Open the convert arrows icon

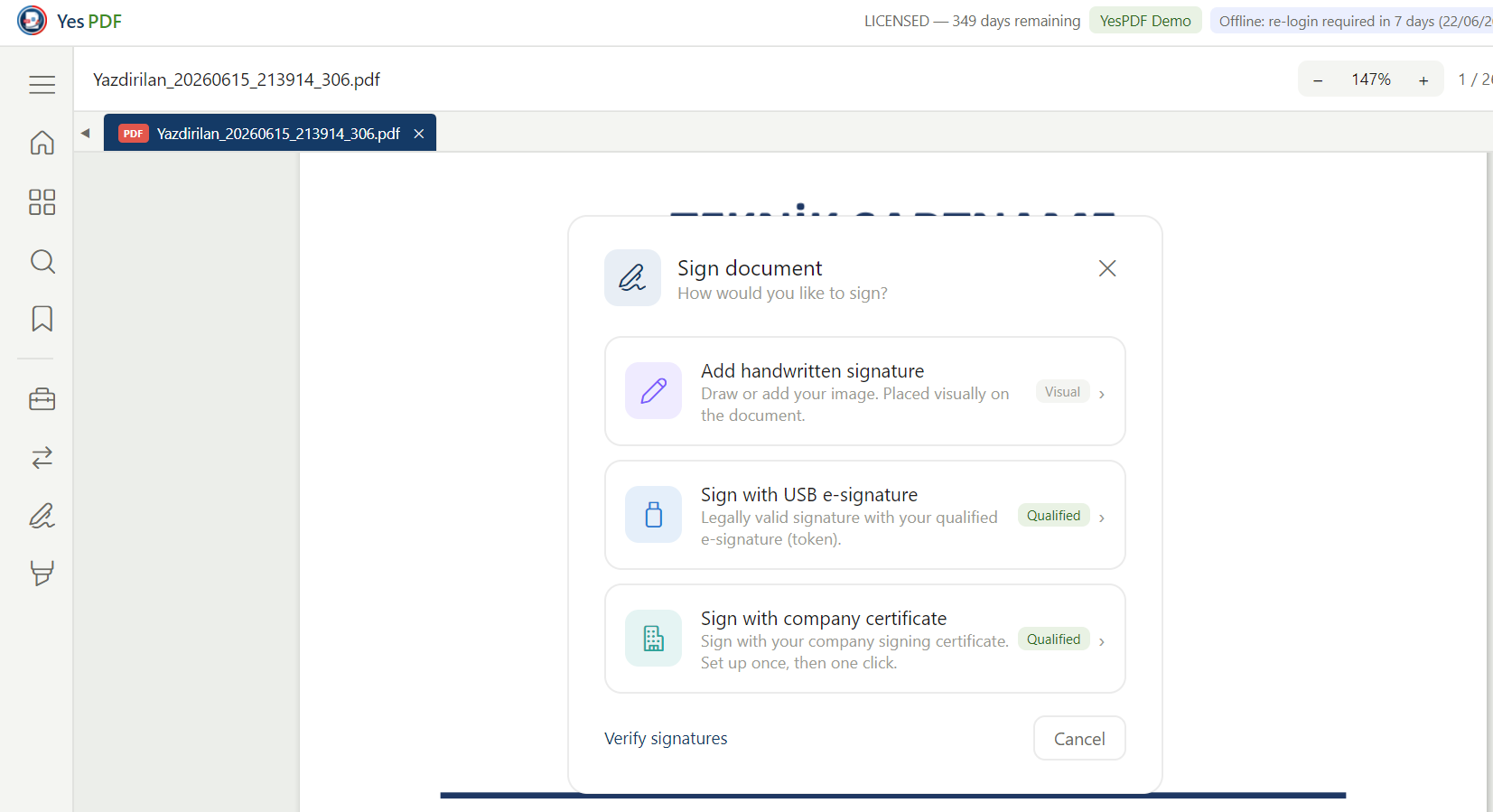[x=42, y=458]
